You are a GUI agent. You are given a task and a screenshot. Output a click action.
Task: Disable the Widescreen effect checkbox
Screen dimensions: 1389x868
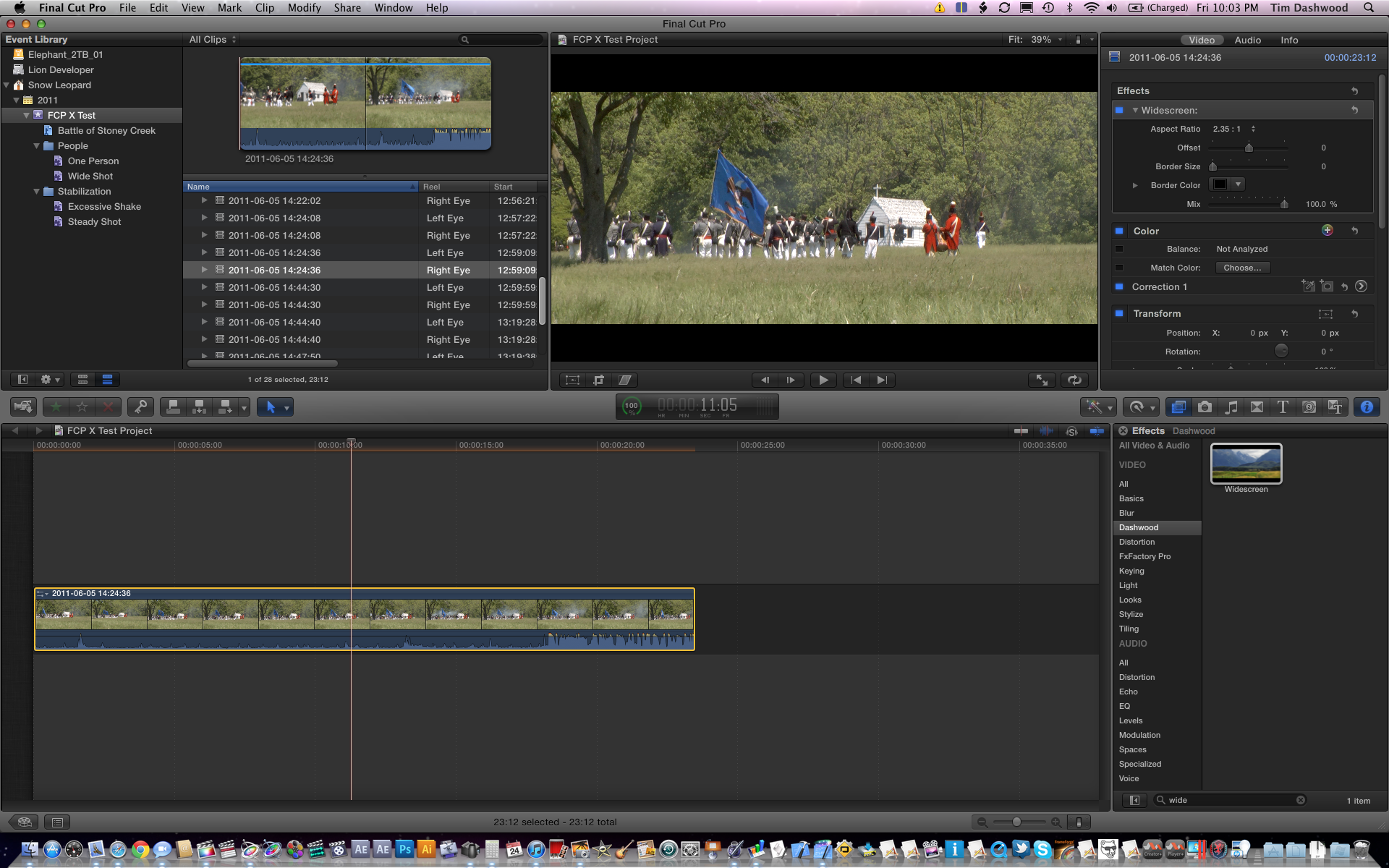[x=1119, y=110]
